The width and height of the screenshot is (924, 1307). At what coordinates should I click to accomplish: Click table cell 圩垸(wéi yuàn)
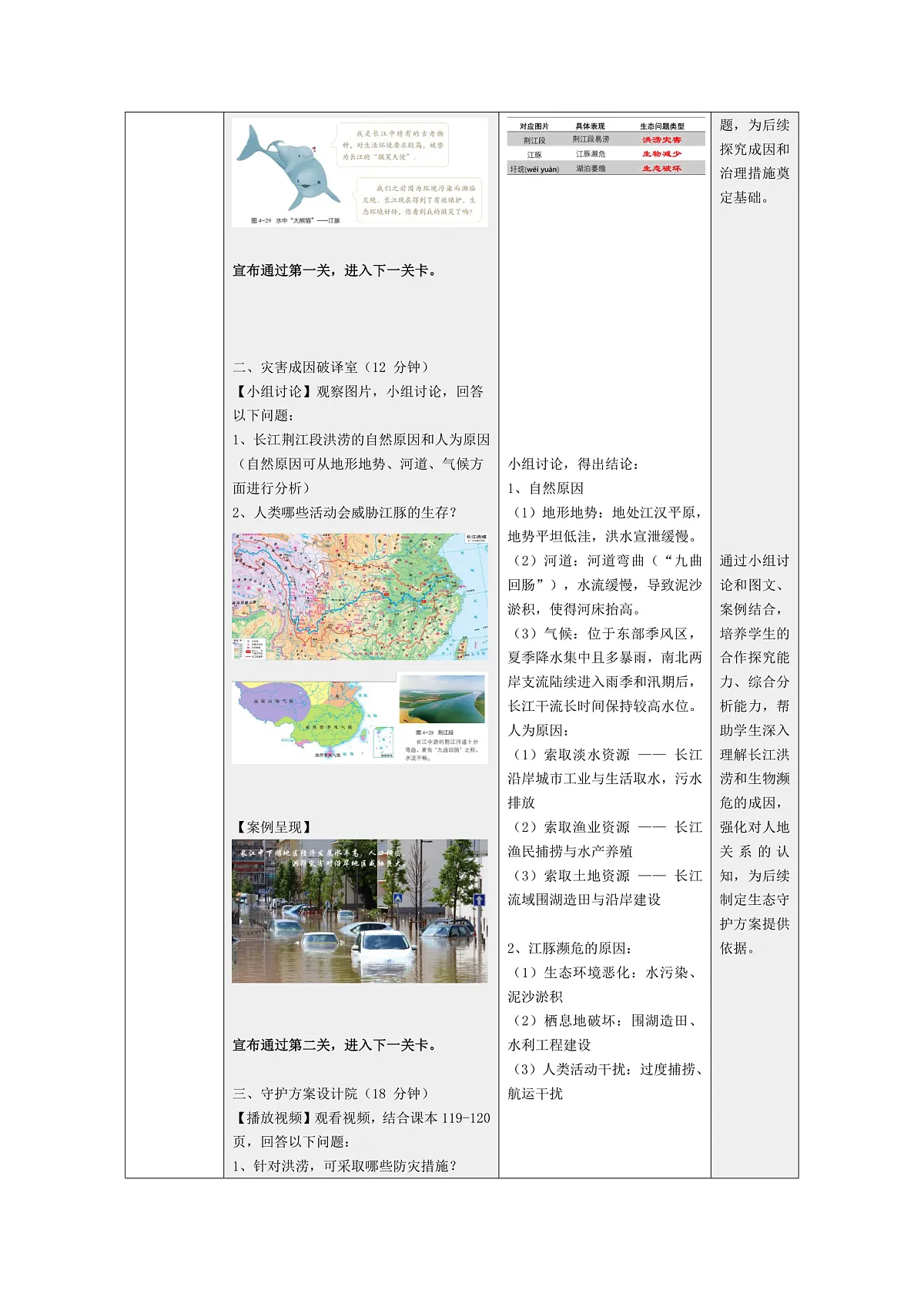pos(534,169)
